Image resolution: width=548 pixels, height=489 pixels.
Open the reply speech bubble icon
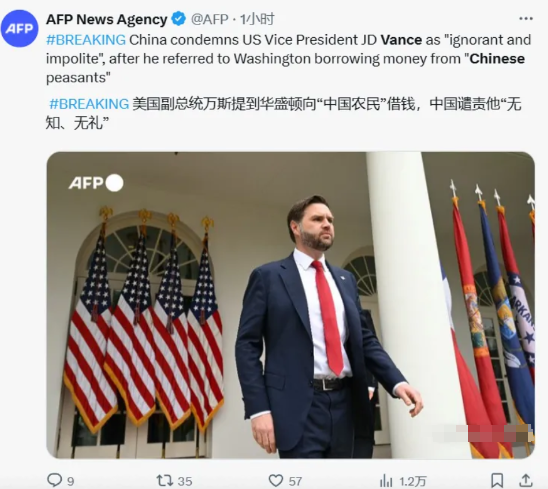[54, 480]
